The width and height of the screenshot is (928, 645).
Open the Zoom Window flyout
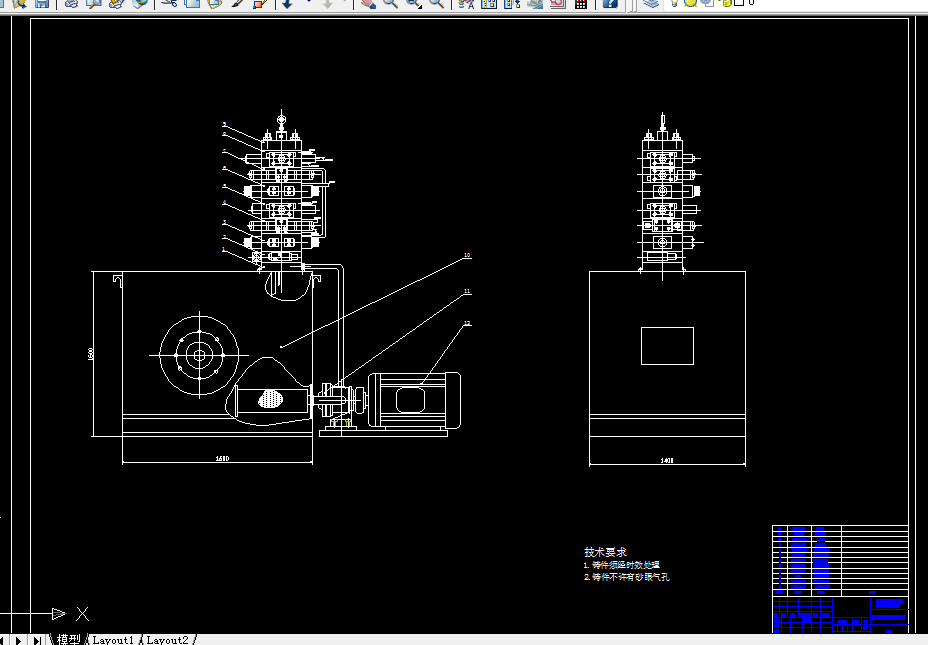(x=413, y=3)
